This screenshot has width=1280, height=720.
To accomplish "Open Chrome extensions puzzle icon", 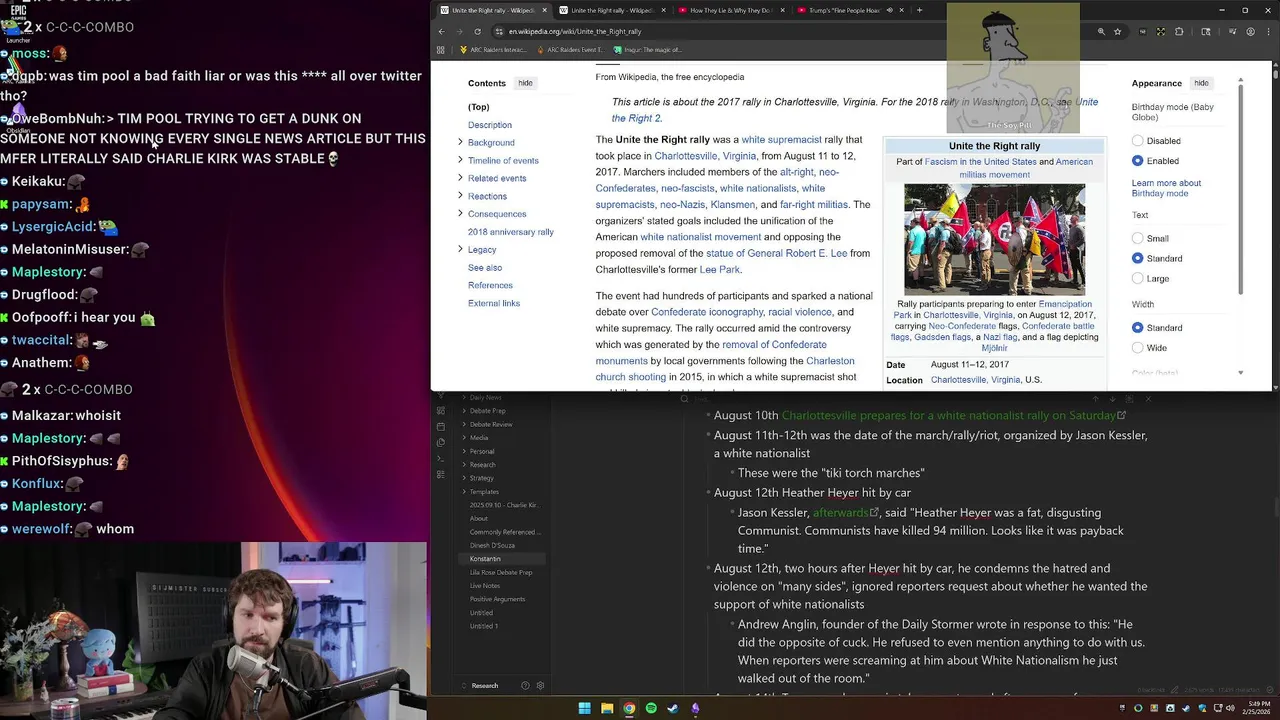I will 1179,31.
